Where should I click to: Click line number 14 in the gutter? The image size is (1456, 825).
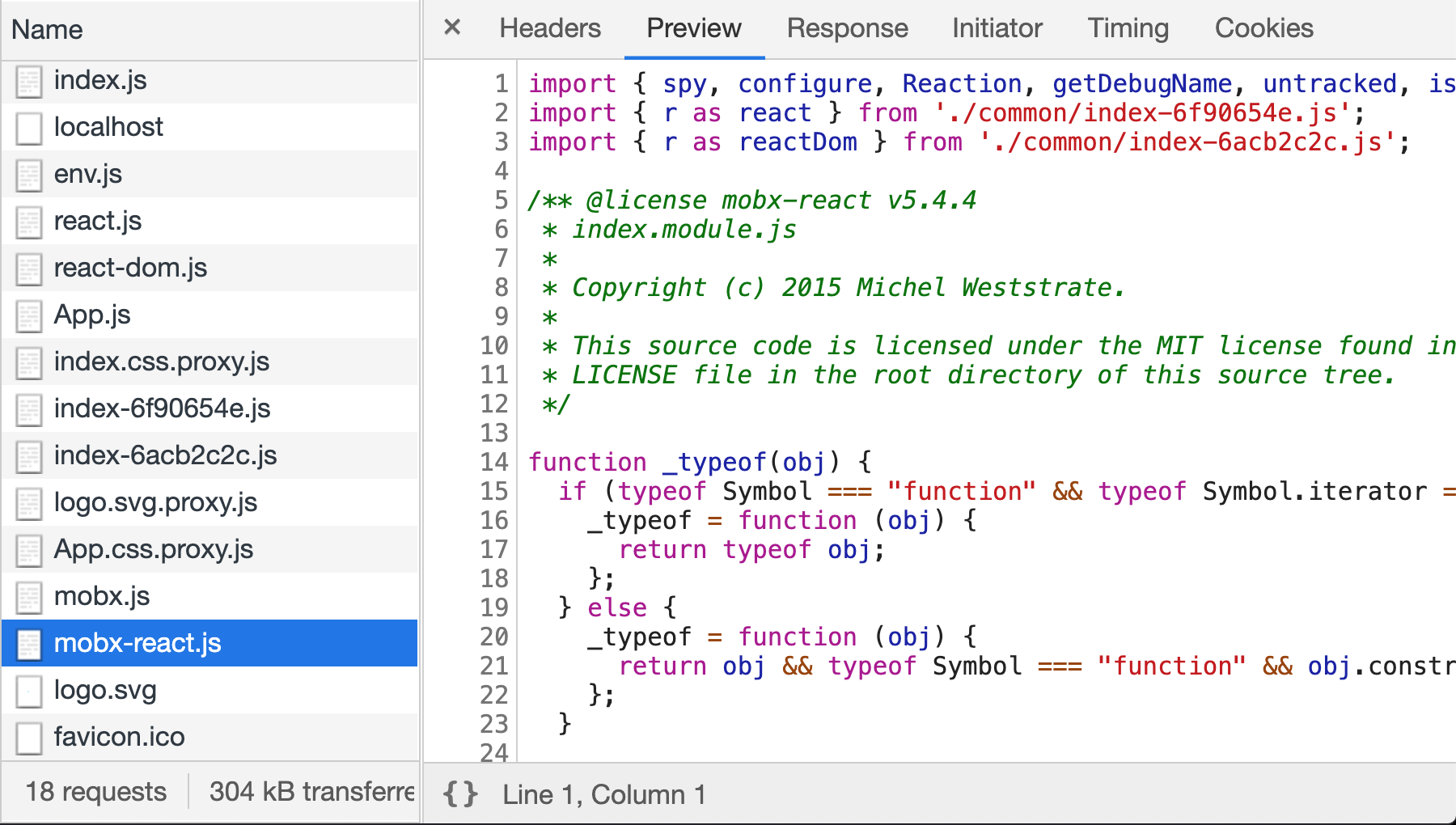[x=494, y=462]
